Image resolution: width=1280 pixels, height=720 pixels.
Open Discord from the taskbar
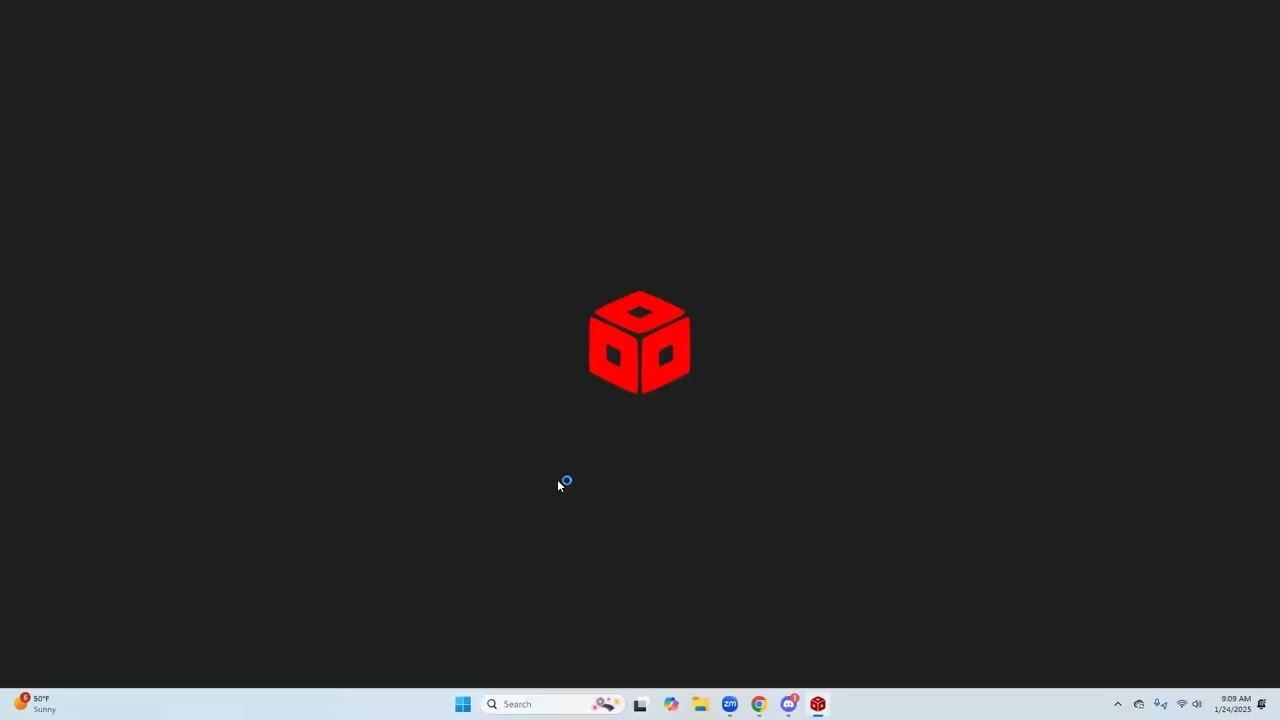(x=789, y=704)
